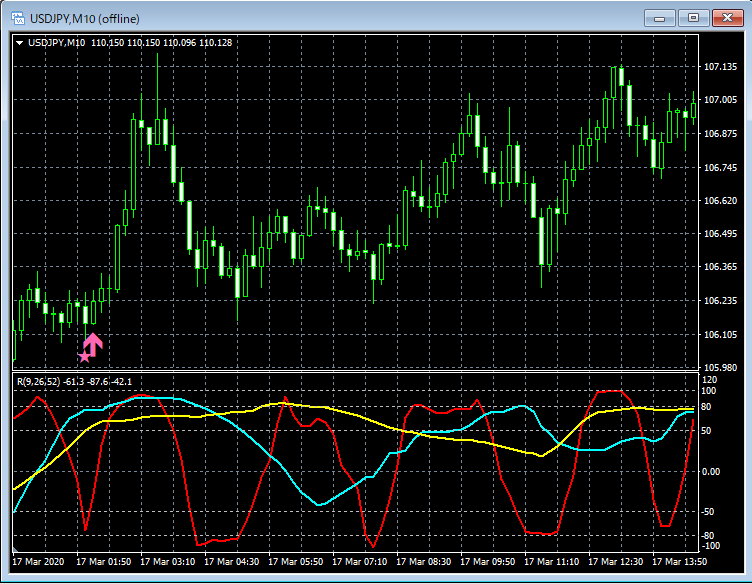The width and height of the screenshot is (752, 584).
Task: Click indicator scale level 120
Action: tap(709, 380)
